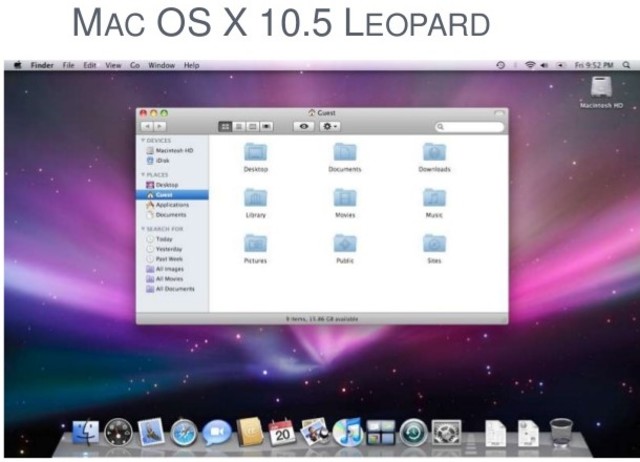Open the Public folder
640x462 pixels.
point(345,244)
